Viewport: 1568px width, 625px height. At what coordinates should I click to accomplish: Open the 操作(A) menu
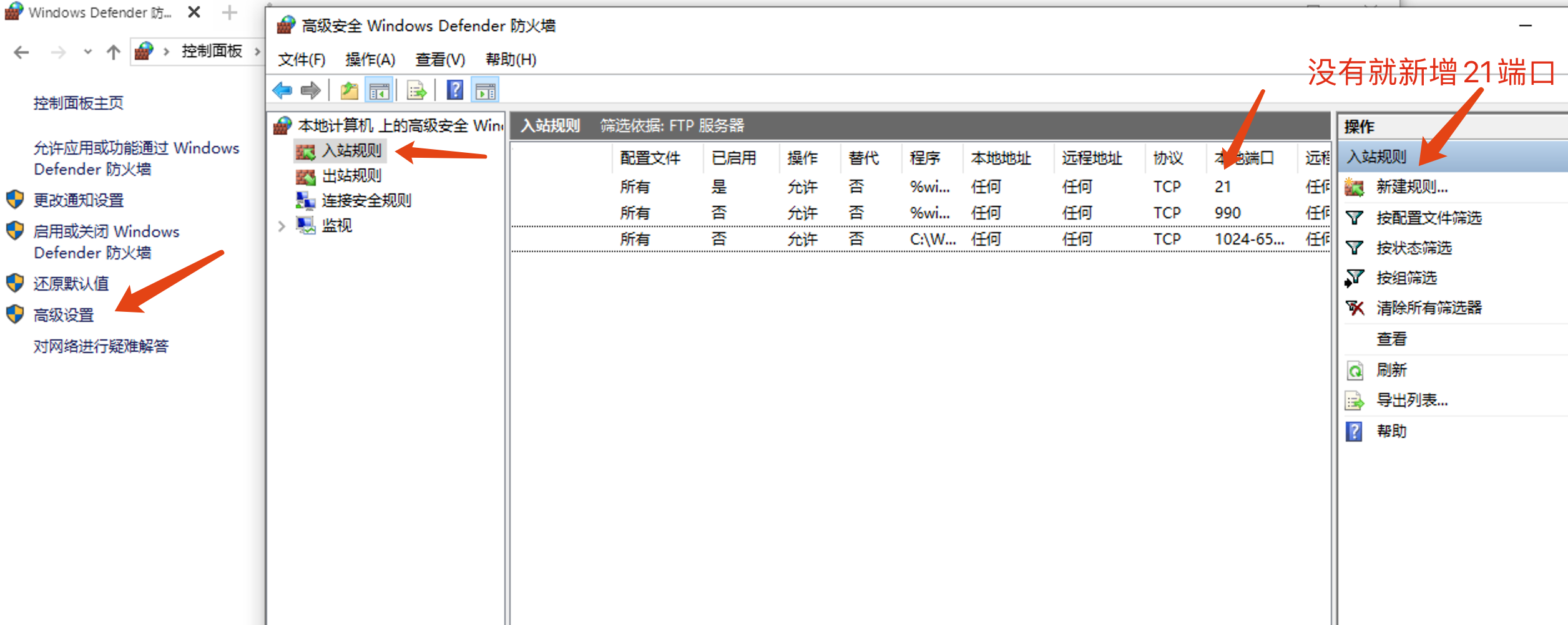pos(370,60)
